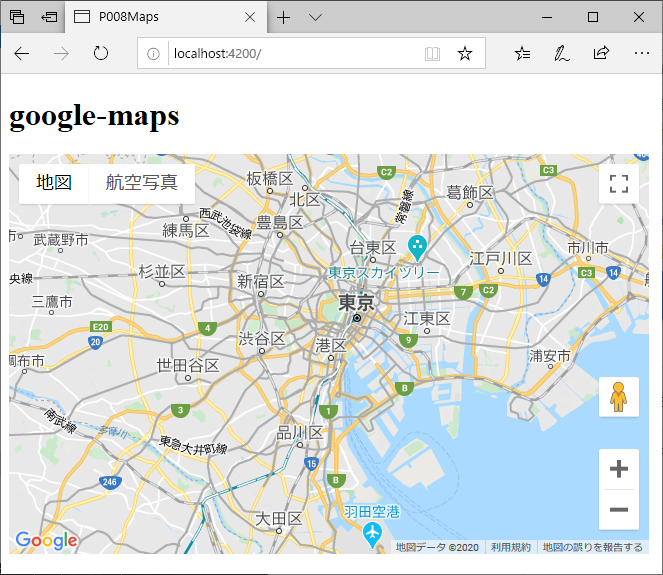Click the share page icon
The height and width of the screenshot is (575, 663).
pyautogui.click(x=601, y=53)
